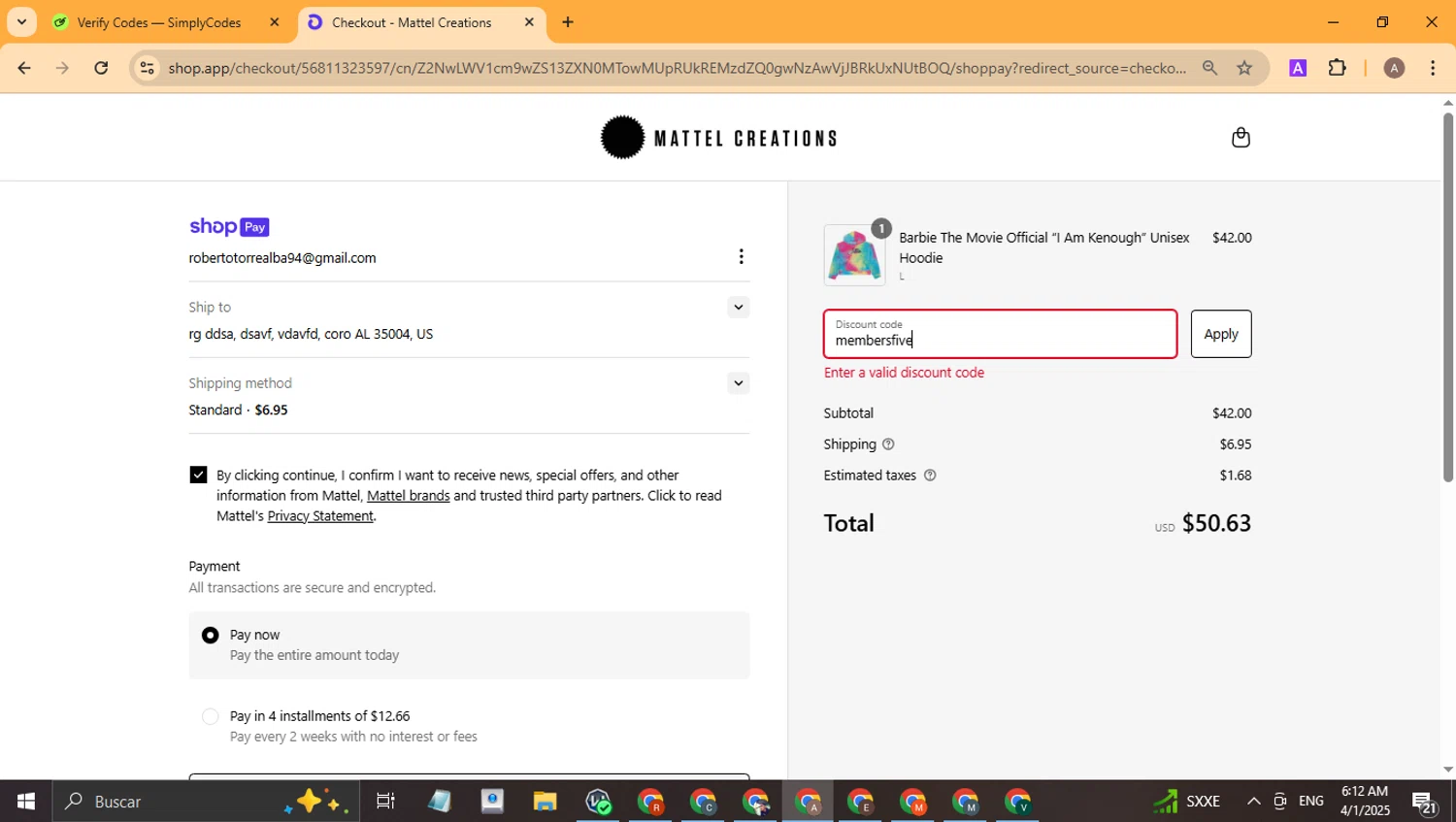The image size is (1456, 822).
Task: Go forward in browser history
Action: [x=62, y=68]
